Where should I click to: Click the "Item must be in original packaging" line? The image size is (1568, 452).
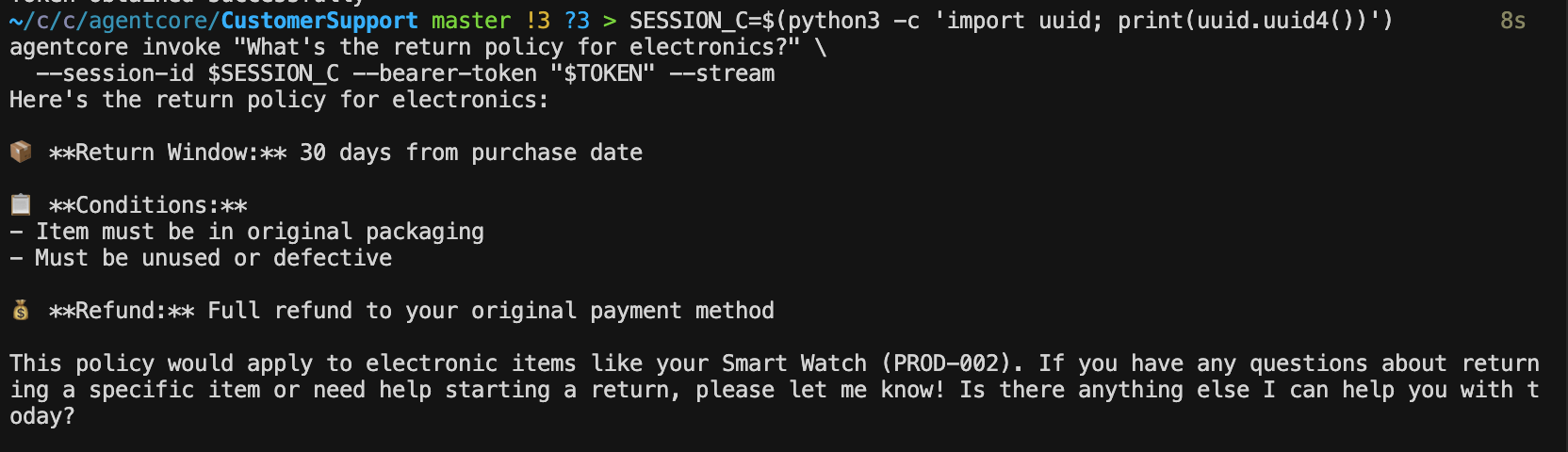tap(259, 232)
